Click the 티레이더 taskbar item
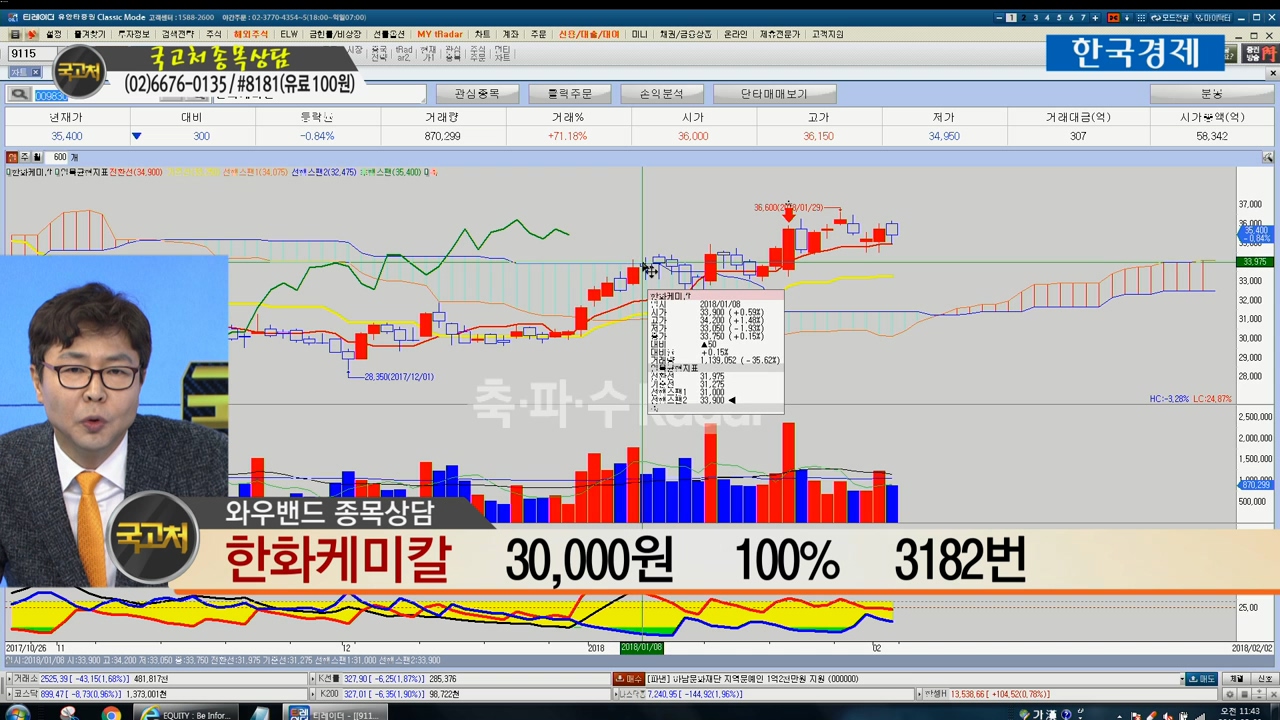This screenshot has width=1280, height=720. 336,713
